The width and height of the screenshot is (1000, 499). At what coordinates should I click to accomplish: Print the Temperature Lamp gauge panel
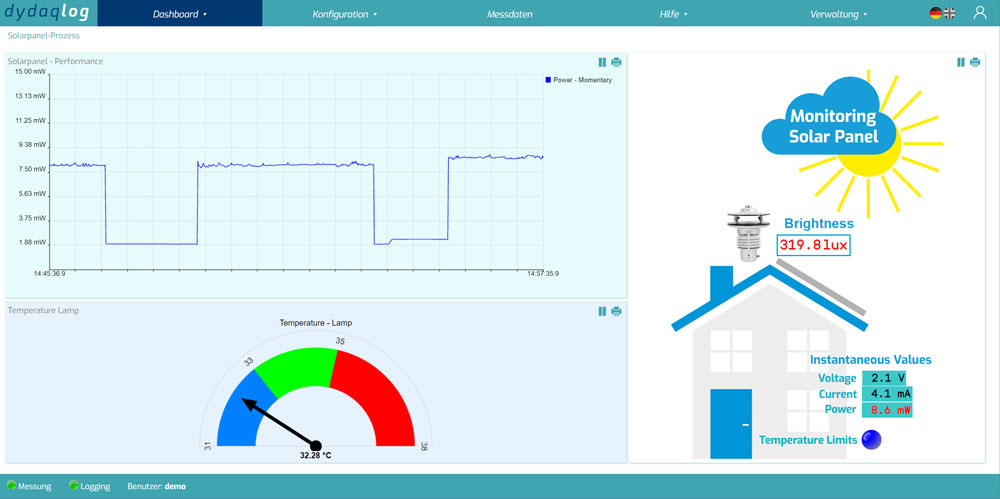(x=616, y=311)
